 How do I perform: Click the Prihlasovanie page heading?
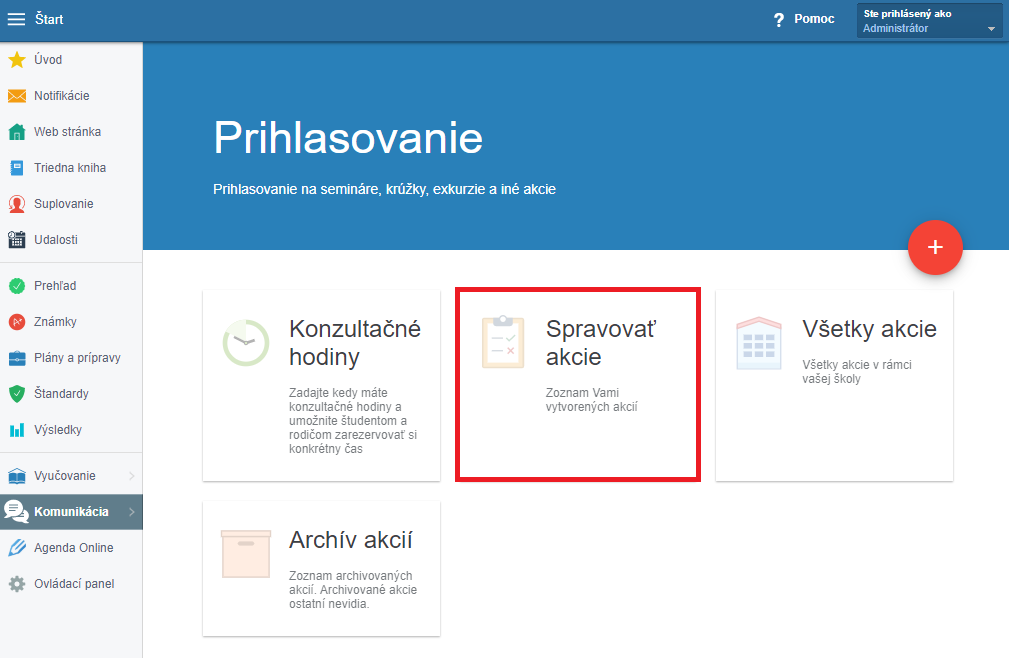348,138
